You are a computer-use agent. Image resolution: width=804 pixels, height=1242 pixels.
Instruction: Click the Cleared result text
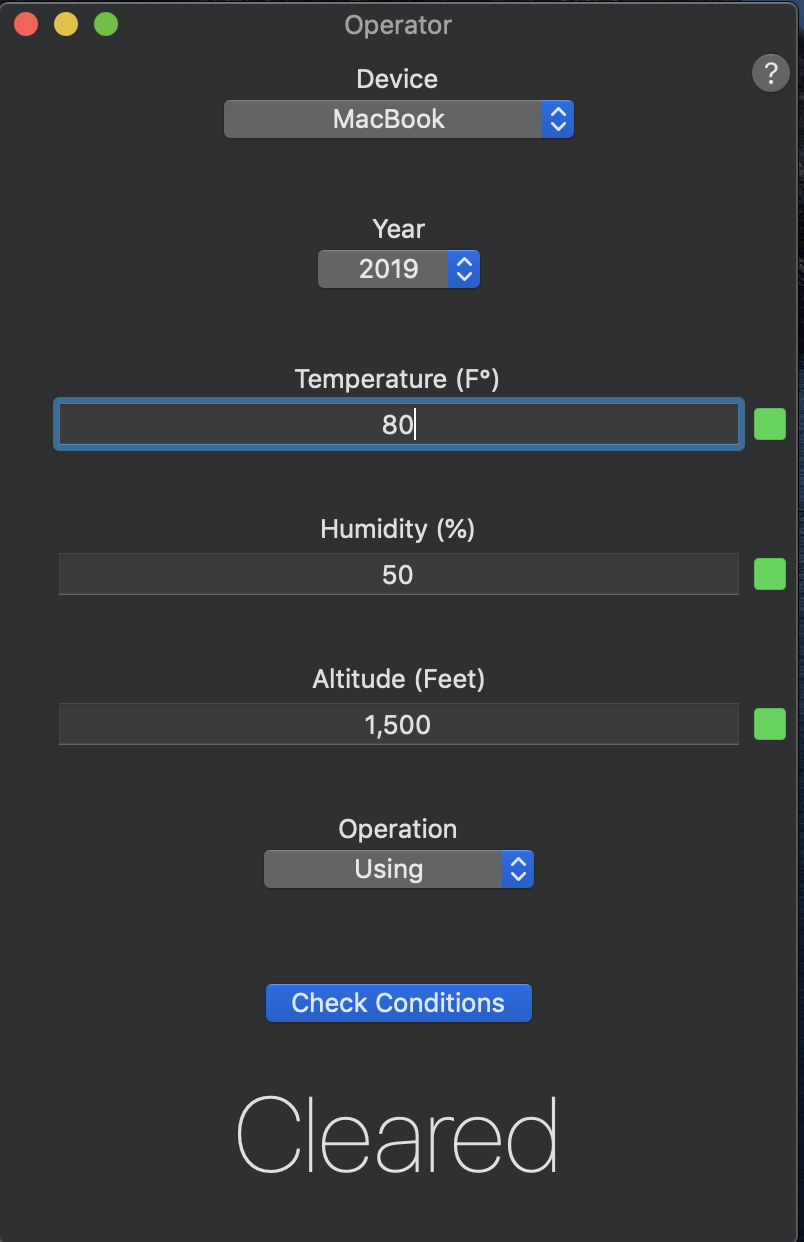pos(397,1135)
